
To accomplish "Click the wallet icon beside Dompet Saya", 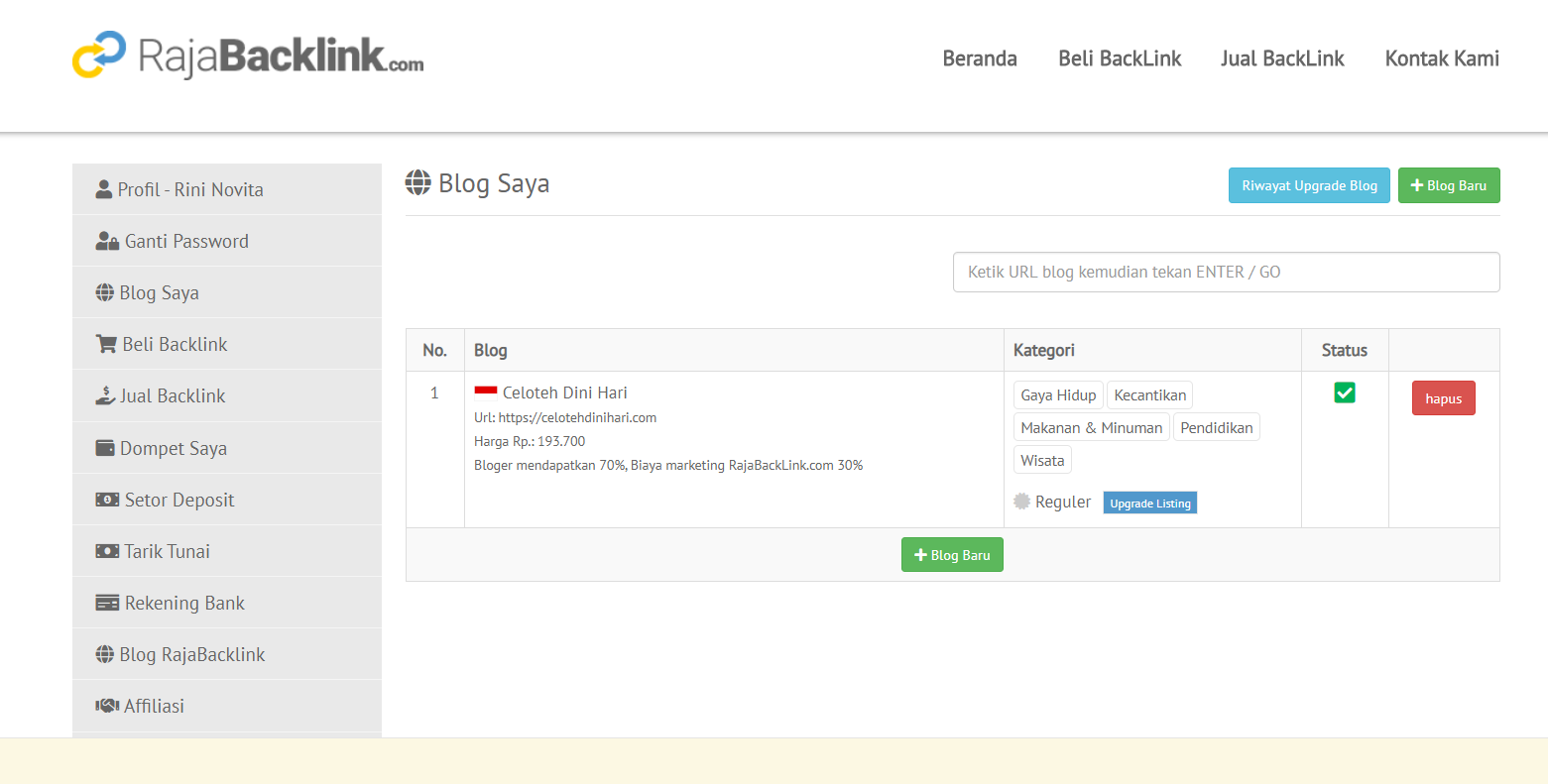I will (x=105, y=448).
